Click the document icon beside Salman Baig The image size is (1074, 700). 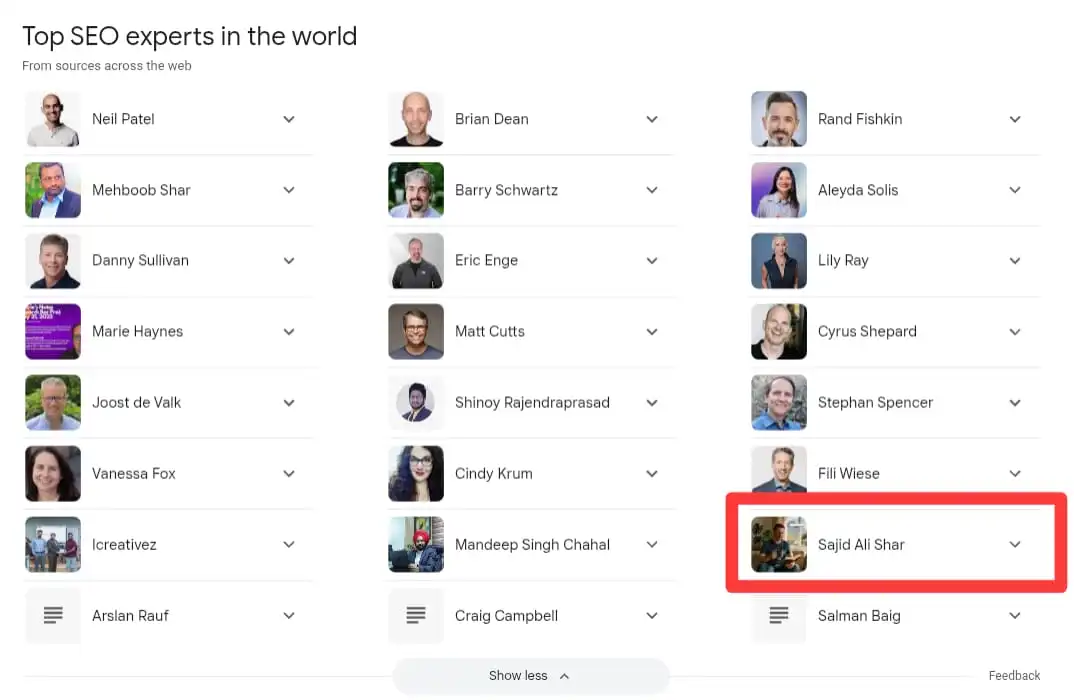coord(779,616)
